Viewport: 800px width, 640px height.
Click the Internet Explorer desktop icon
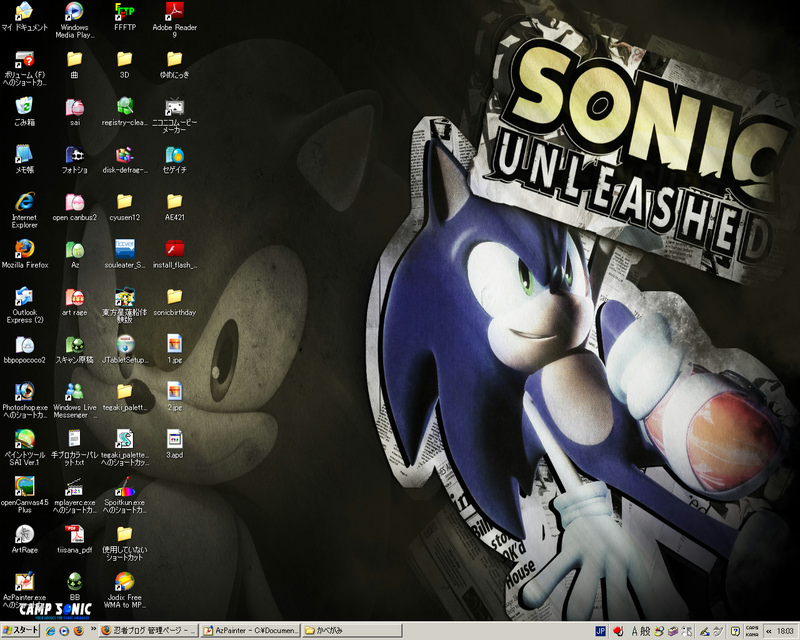(x=24, y=201)
